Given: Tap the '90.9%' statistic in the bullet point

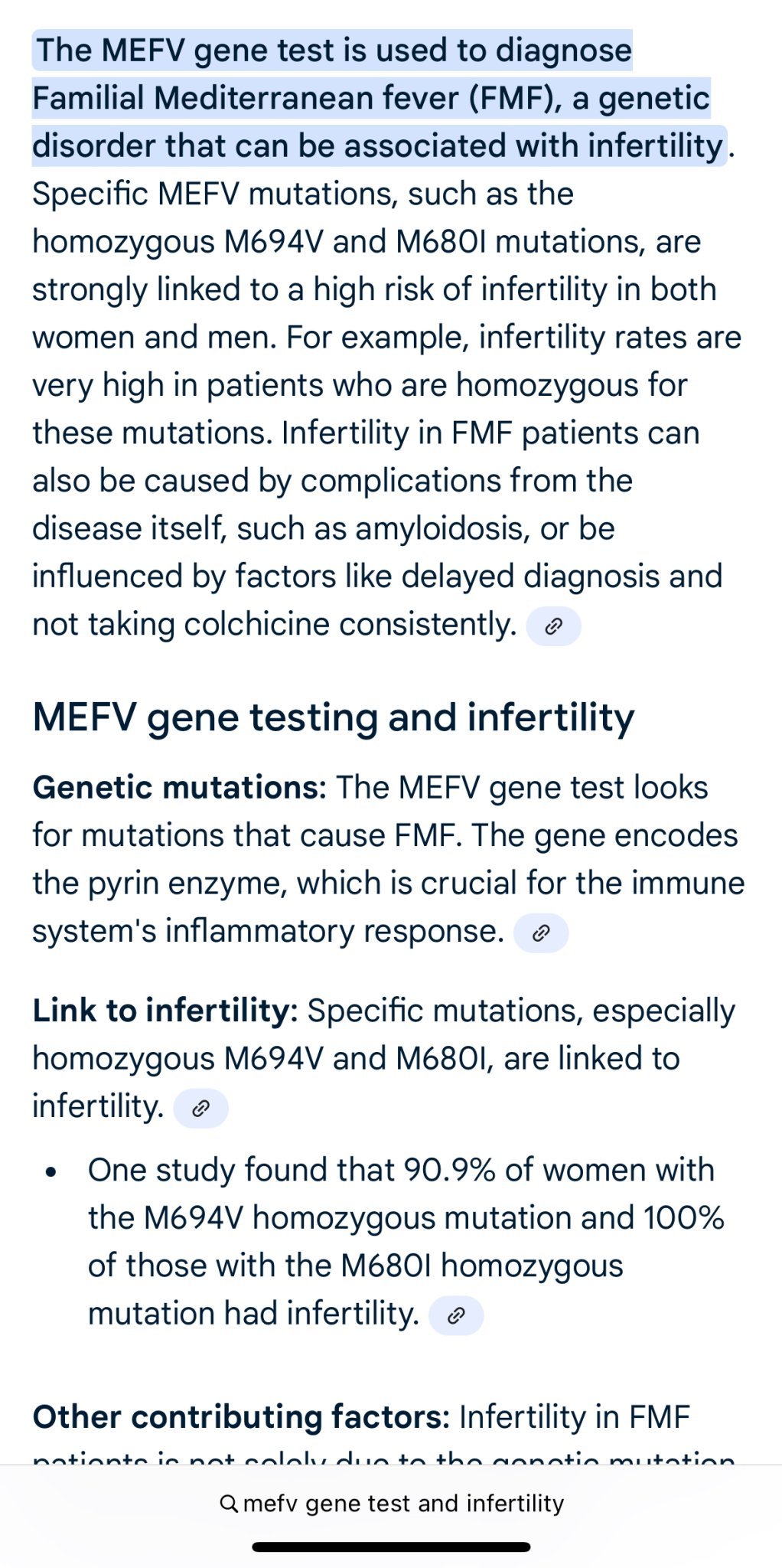Looking at the screenshot, I should point(449,1170).
